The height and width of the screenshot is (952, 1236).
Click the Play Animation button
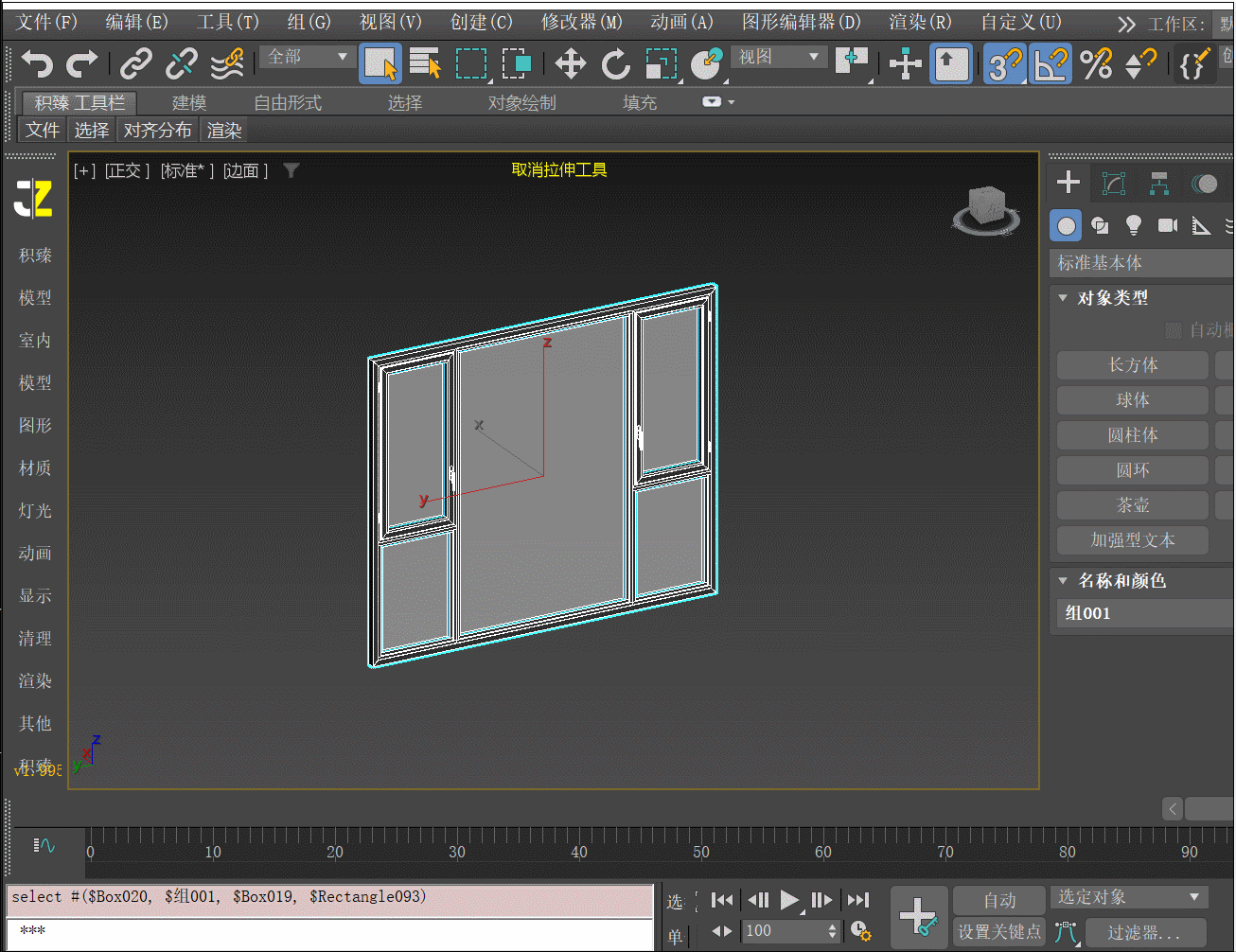point(789,900)
